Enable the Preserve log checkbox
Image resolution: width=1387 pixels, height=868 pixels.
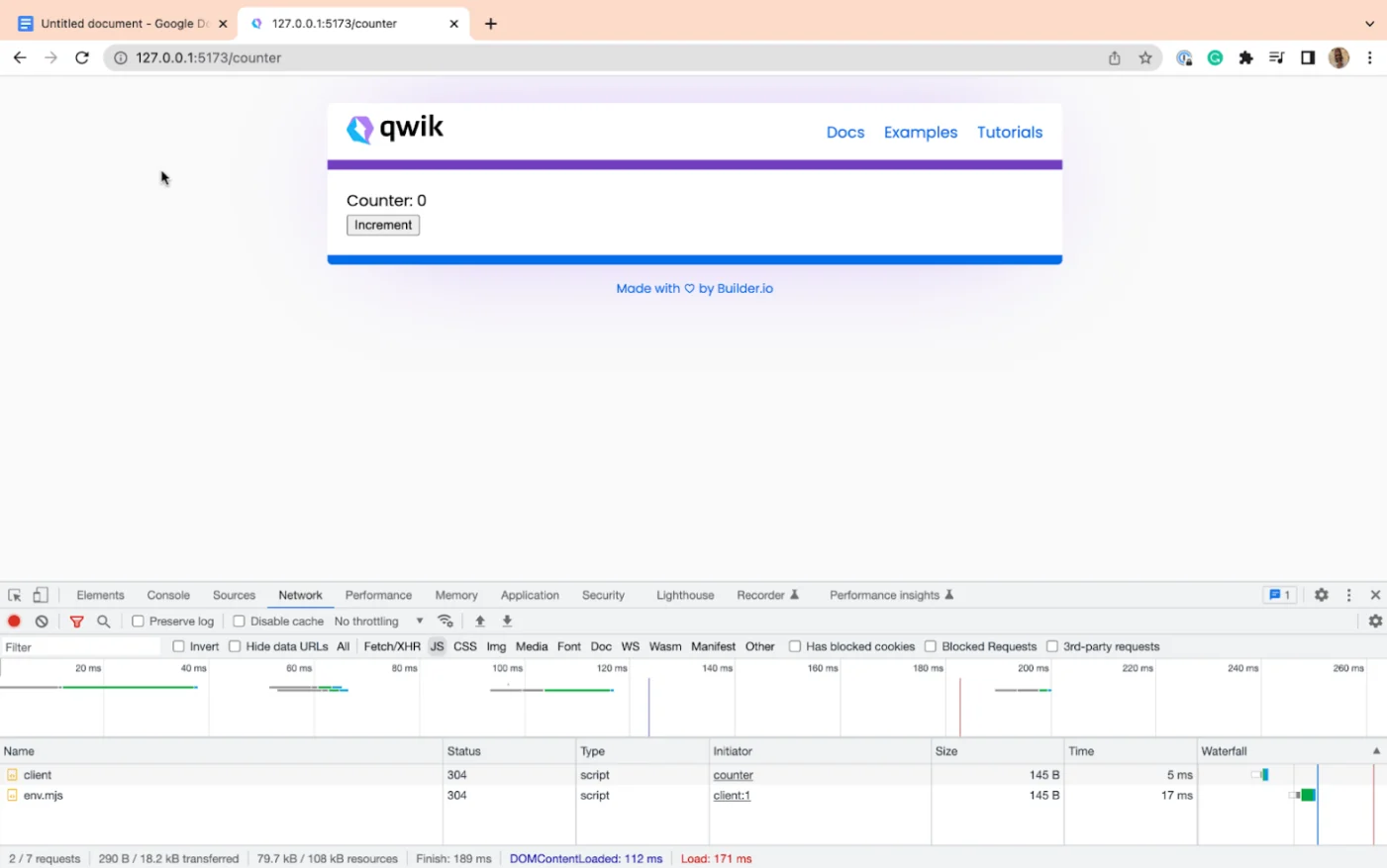pos(137,621)
